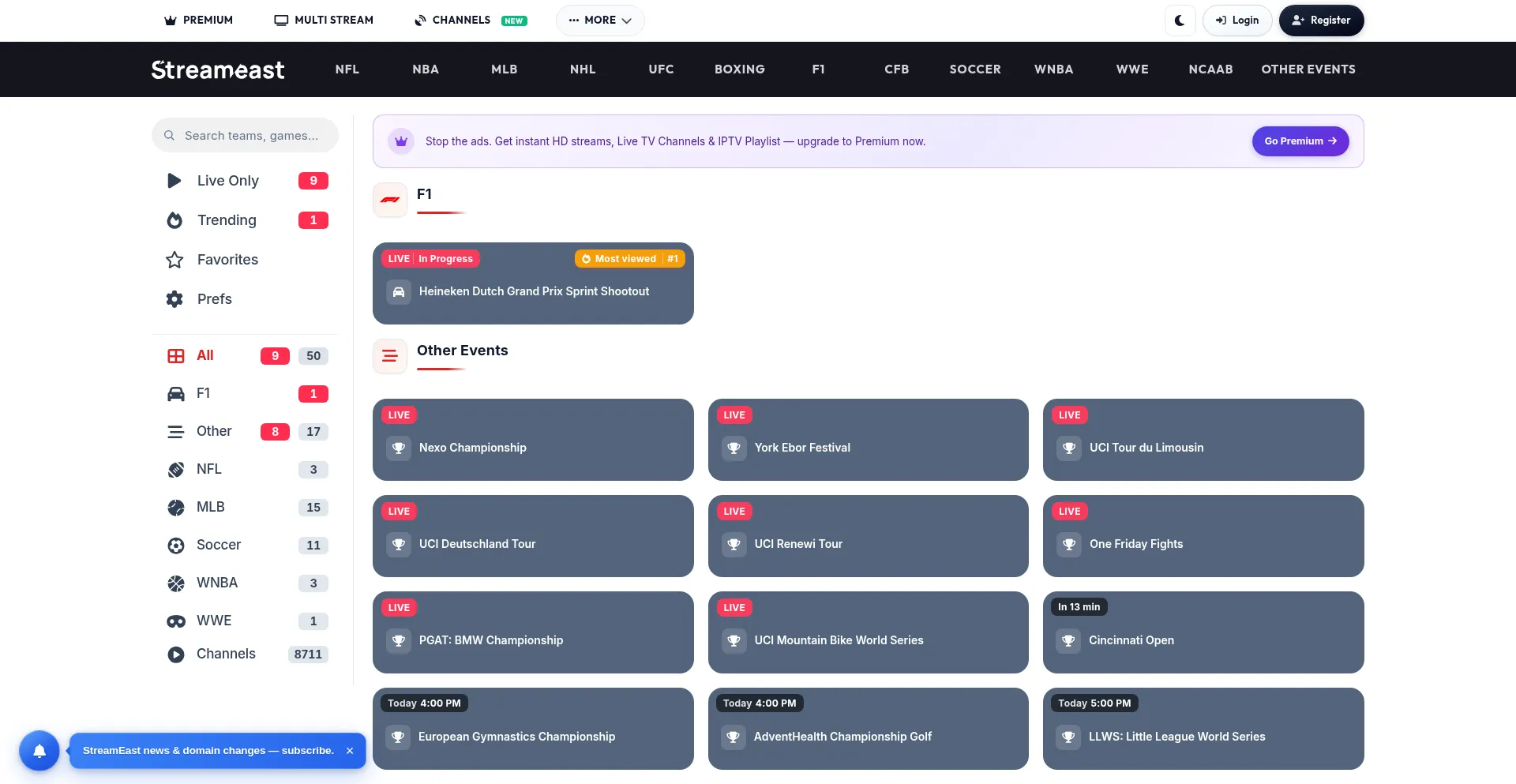The width and height of the screenshot is (1516, 784).
Task: Click the F1 section logo icon
Action: pos(390,200)
